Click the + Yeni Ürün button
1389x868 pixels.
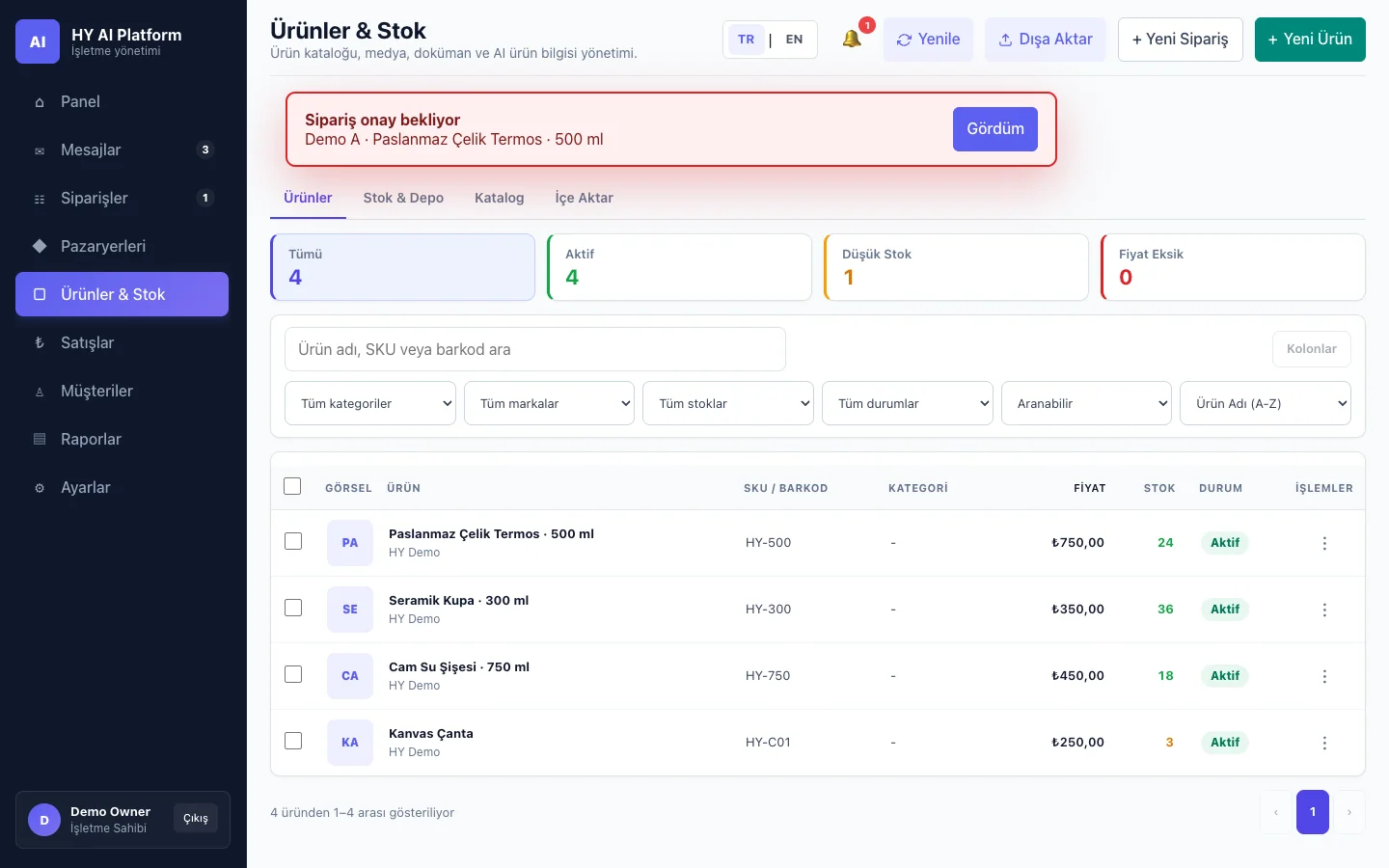pyautogui.click(x=1310, y=40)
